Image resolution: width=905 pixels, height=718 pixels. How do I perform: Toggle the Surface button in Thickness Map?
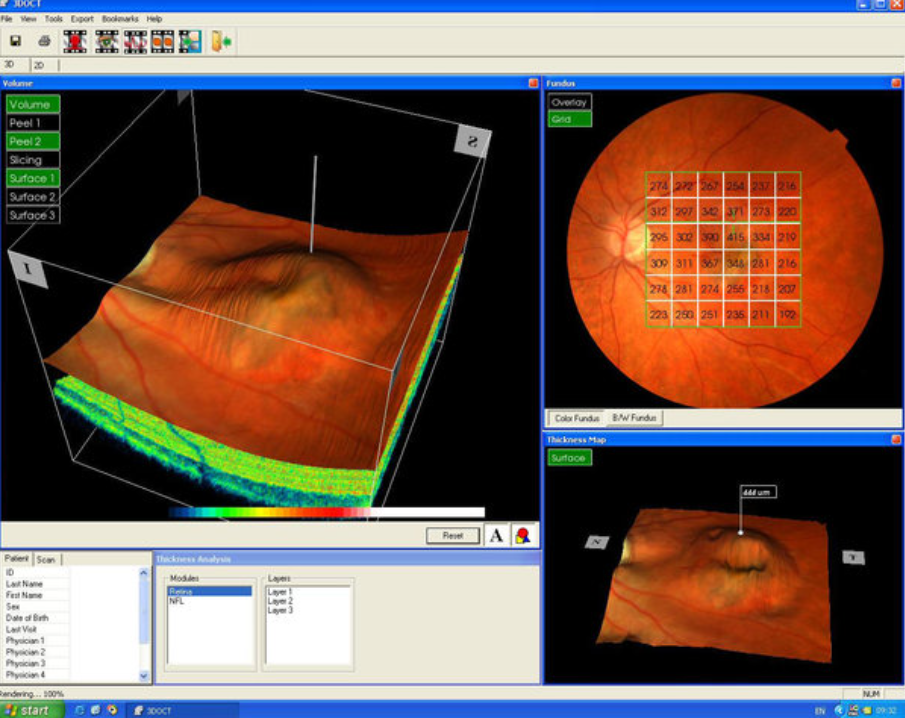[570, 458]
